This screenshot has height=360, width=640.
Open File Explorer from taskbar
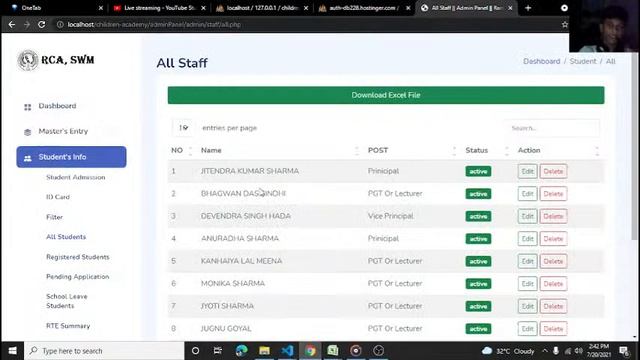pyautogui.click(x=264, y=351)
